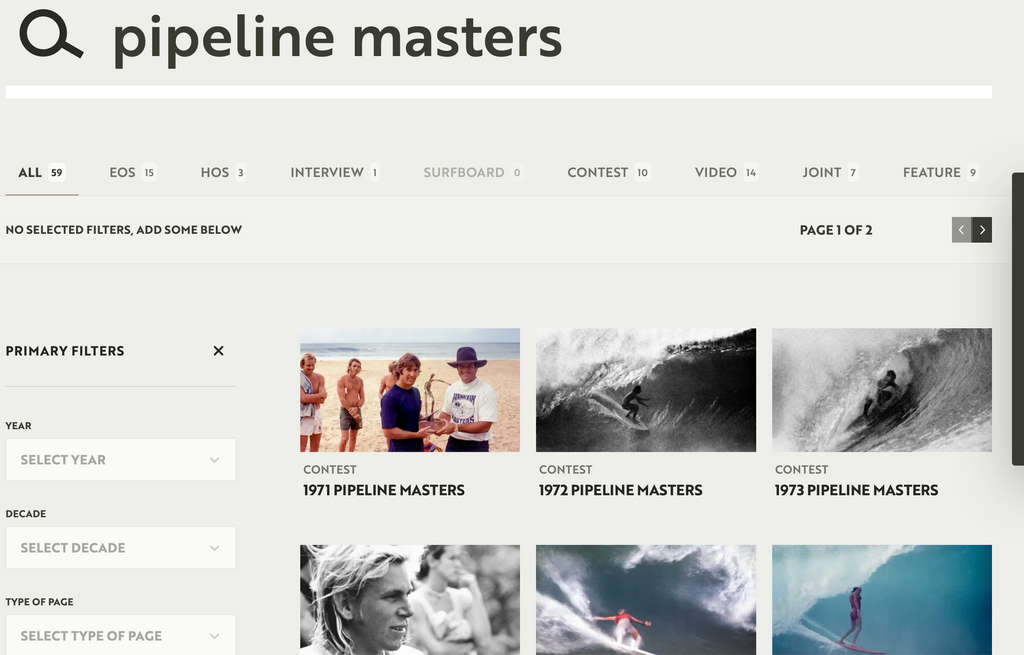The height and width of the screenshot is (655, 1024).
Task: Expand the Select Decade dropdown
Action: [120, 548]
